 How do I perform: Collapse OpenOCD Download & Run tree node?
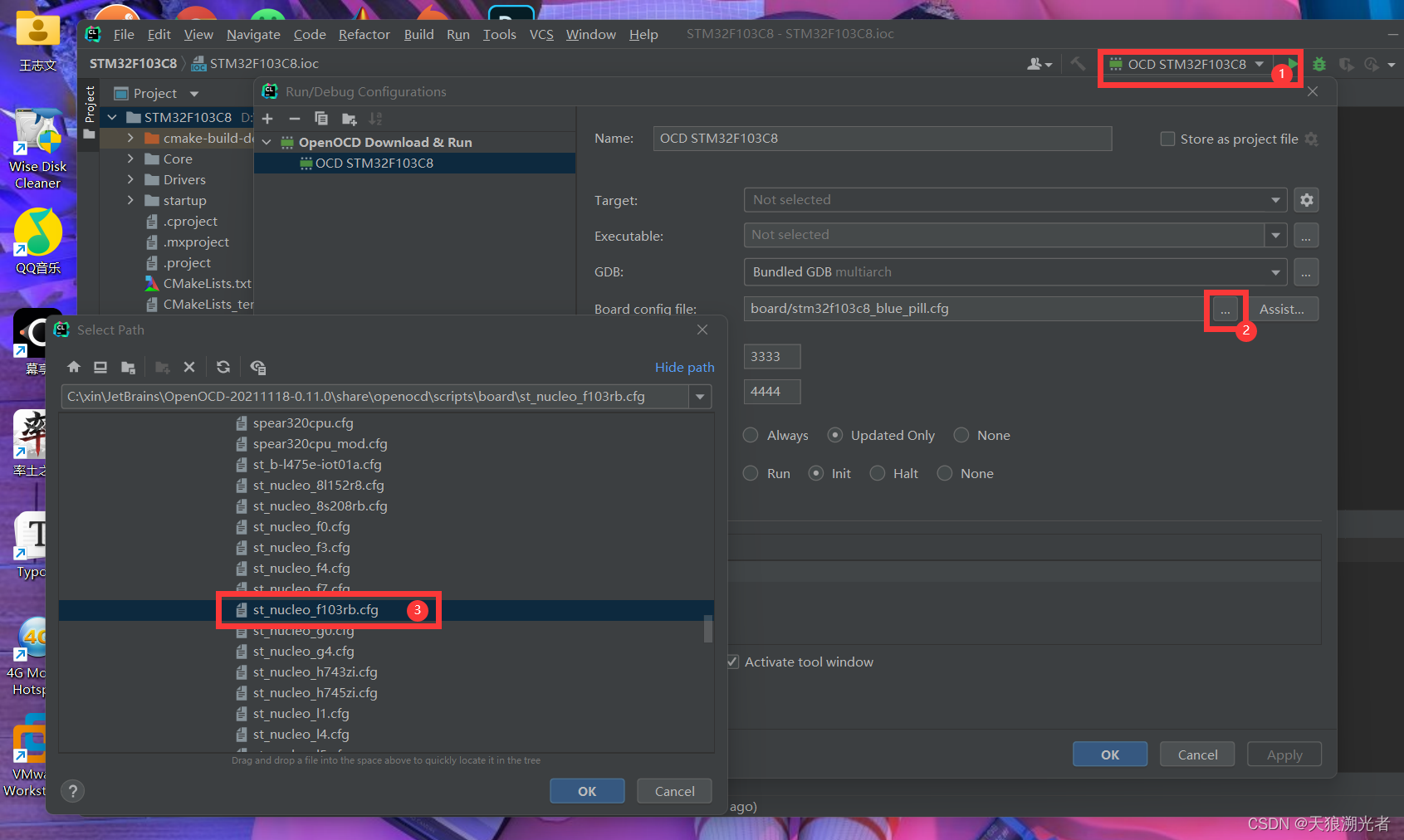tap(267, 142)
